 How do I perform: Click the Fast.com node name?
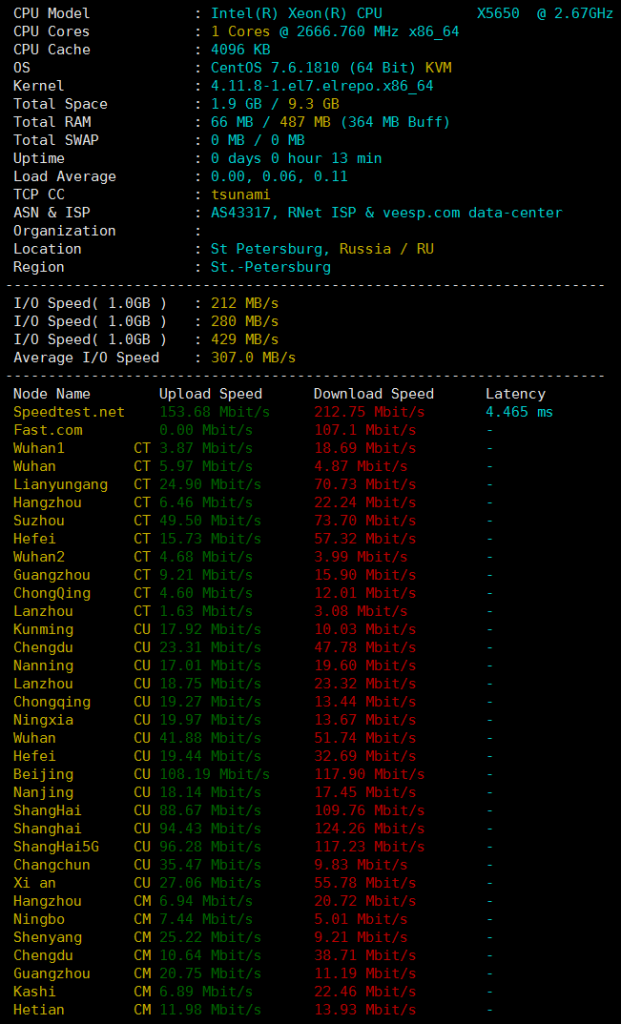(48, 430)
